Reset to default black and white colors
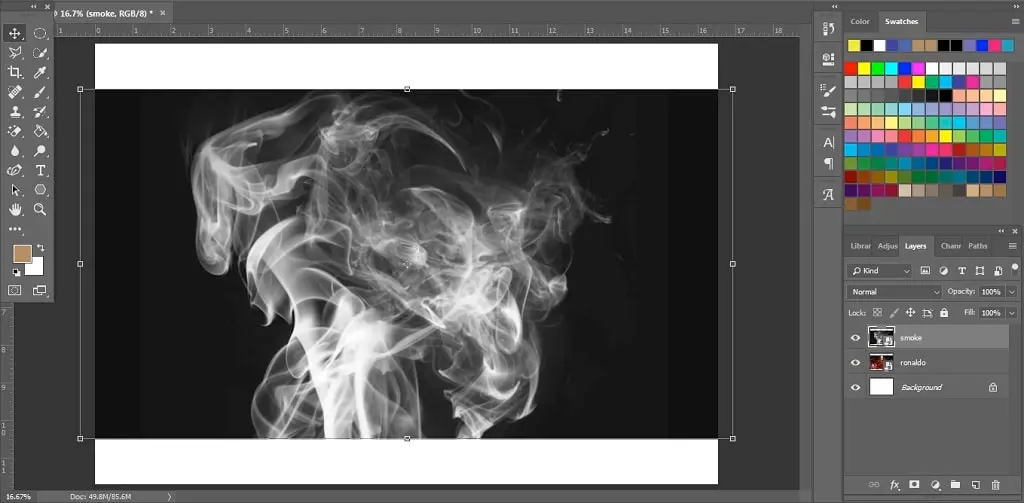 click(16, 272)
